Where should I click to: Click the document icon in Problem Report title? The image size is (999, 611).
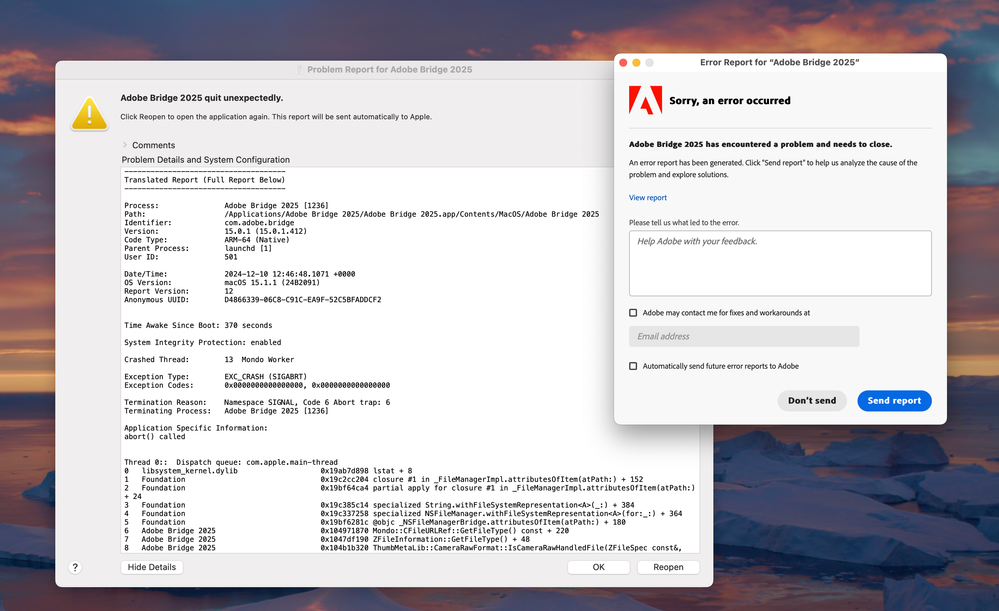[x=299, y=69]
